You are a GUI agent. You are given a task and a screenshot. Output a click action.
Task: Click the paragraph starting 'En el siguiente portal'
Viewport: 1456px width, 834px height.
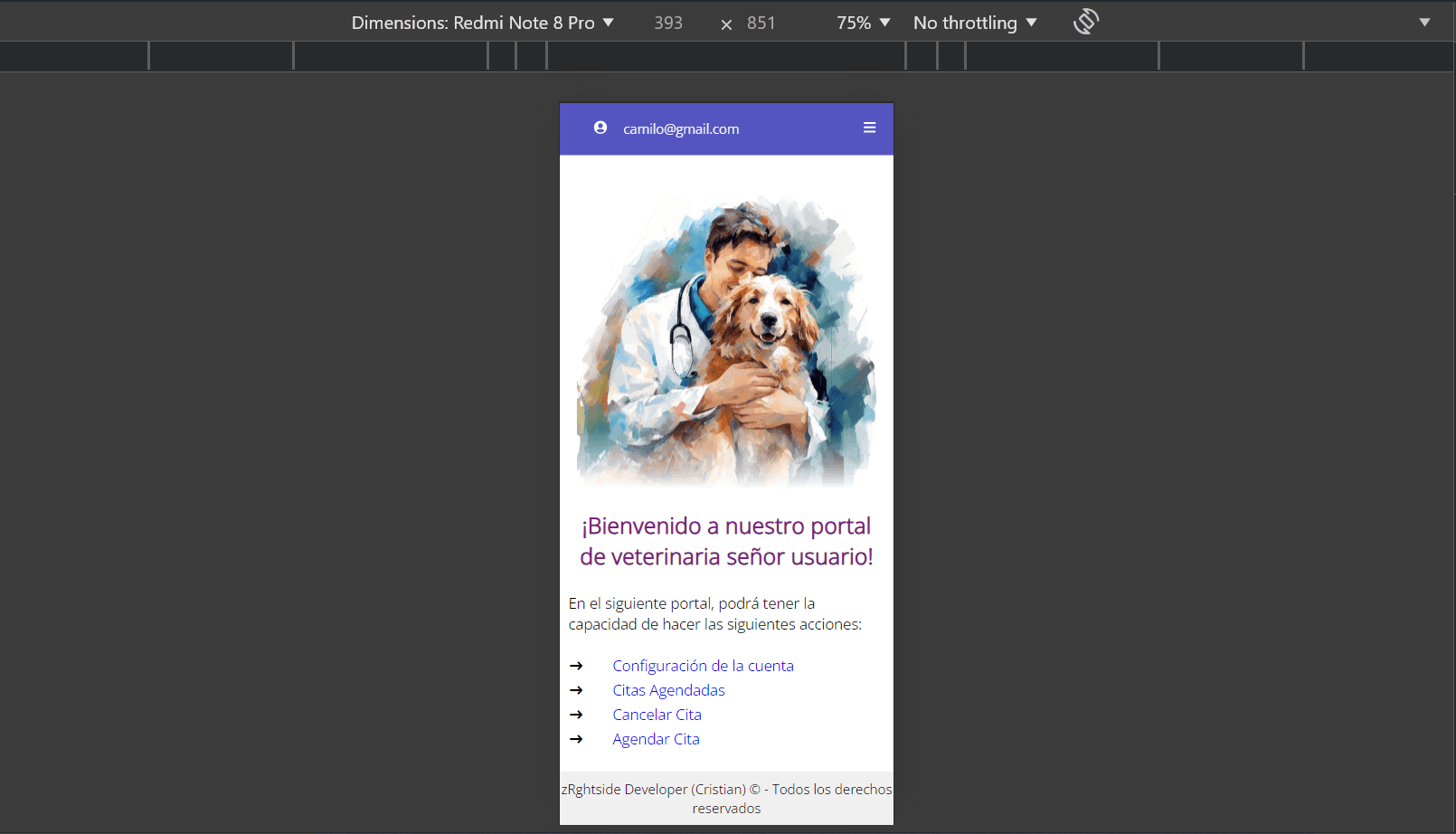coord(715,613)
